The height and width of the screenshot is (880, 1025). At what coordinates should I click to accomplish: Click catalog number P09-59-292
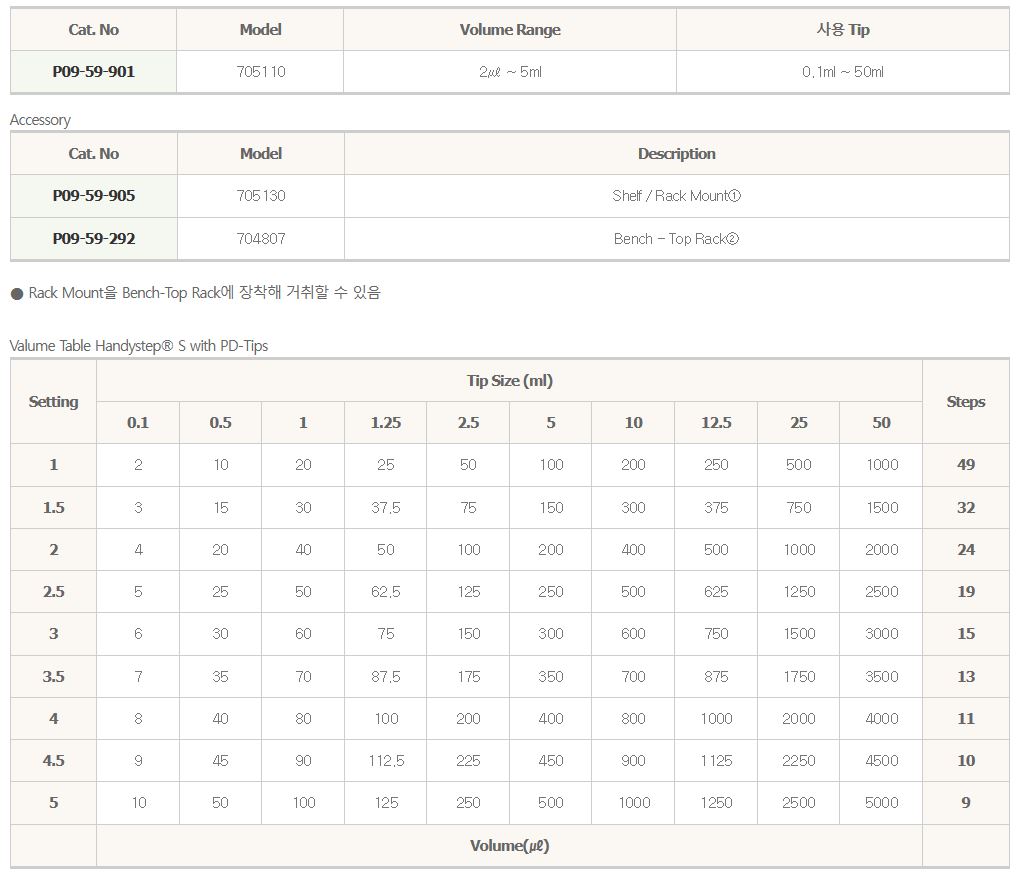tap(94, 239)
